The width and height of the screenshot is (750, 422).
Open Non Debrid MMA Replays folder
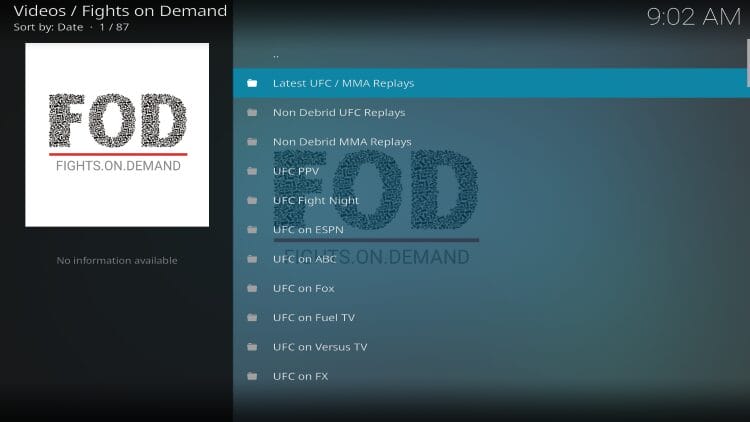pos(491,142)
